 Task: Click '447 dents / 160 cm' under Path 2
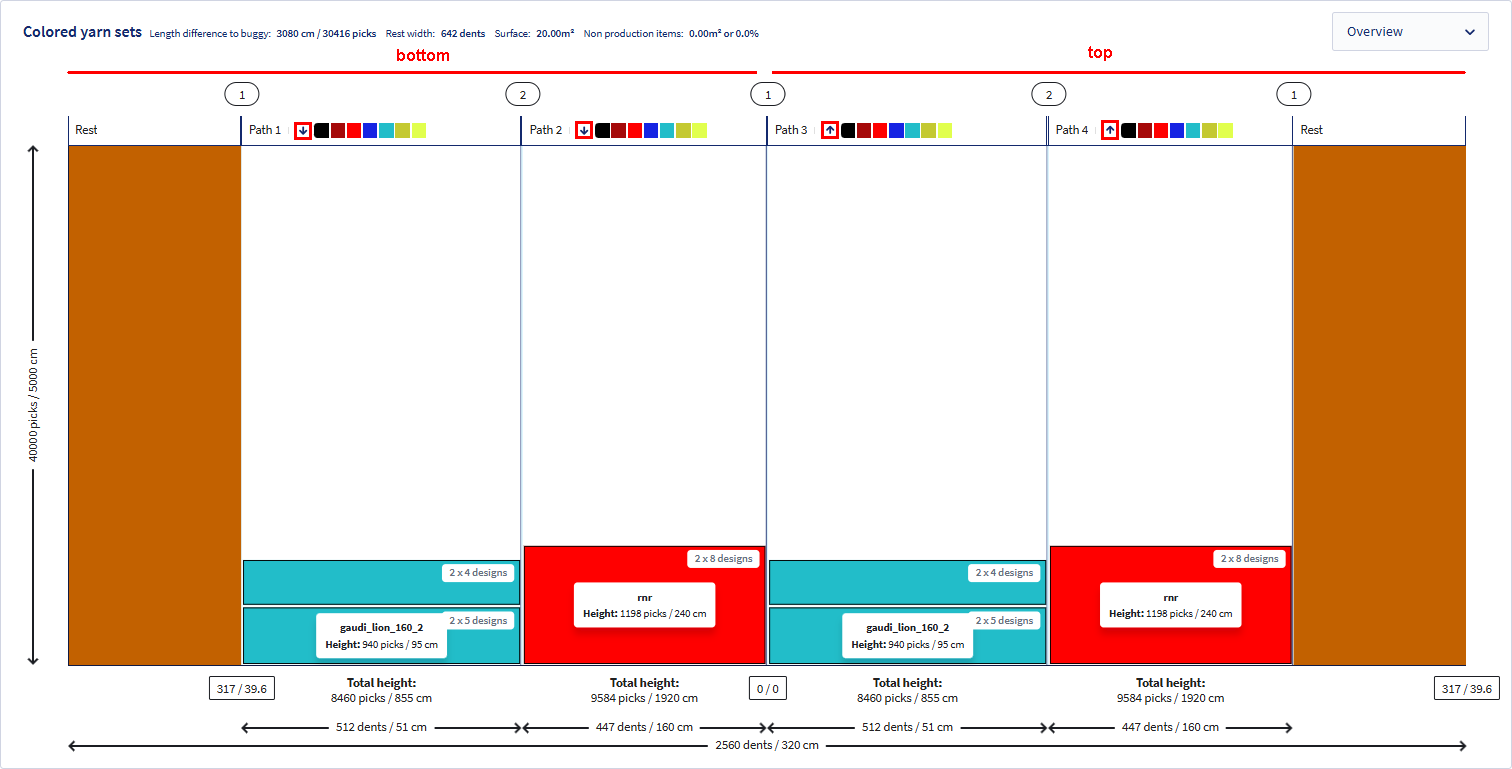644,727
